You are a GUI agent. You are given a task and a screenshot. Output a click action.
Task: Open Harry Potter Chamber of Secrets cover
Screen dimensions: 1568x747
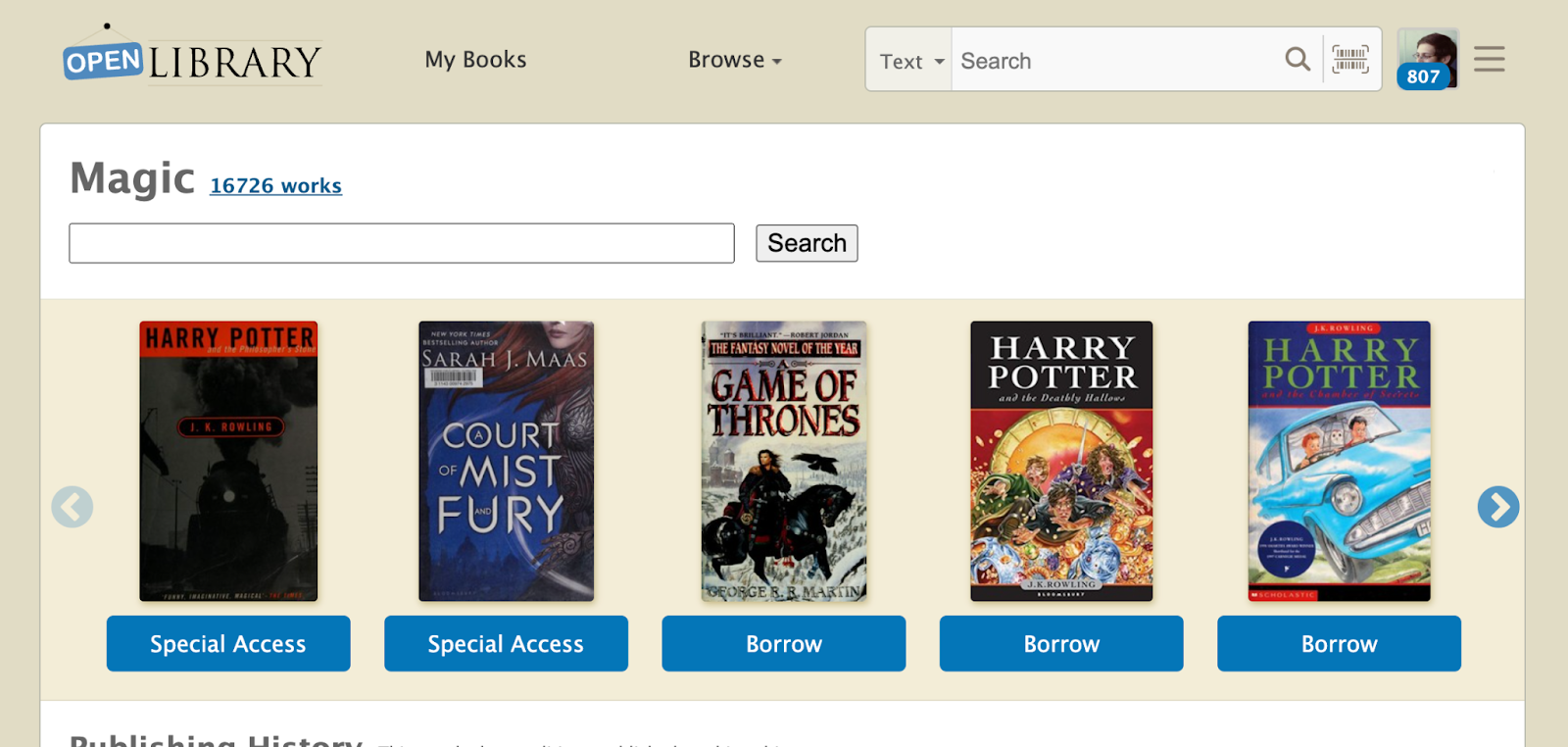pos(1339,461)
